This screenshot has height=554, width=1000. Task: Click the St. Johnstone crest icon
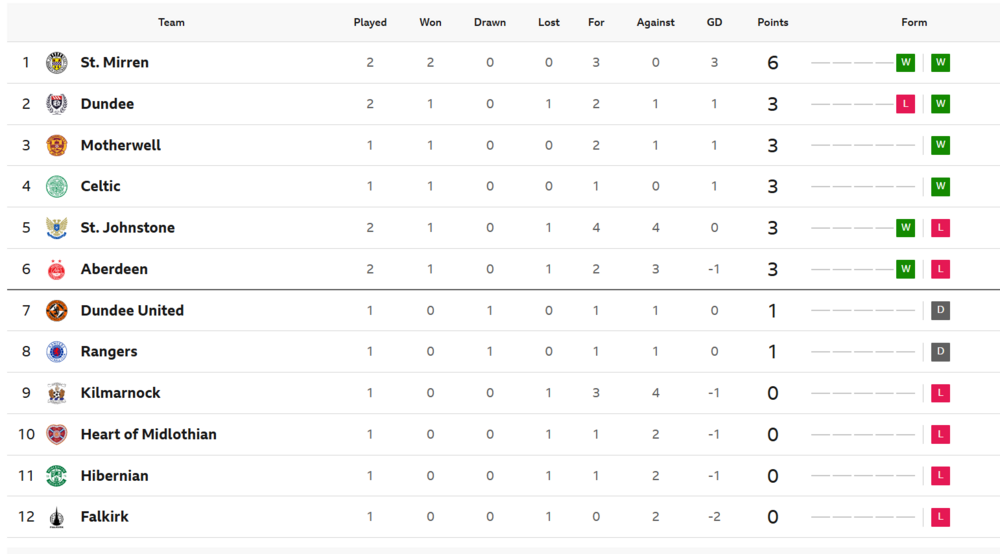click(57, 228)
